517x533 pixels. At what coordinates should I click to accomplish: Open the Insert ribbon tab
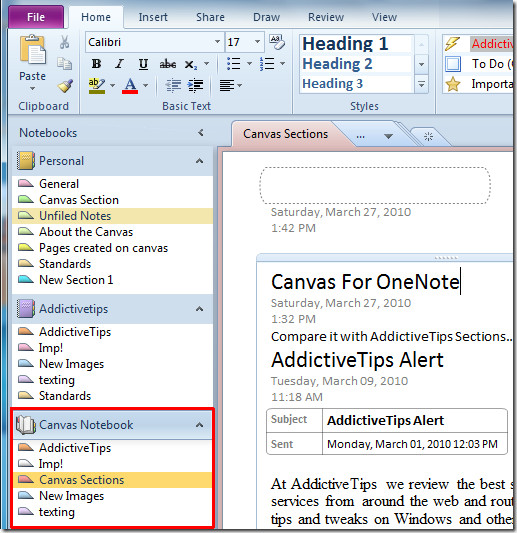point(153,17)
